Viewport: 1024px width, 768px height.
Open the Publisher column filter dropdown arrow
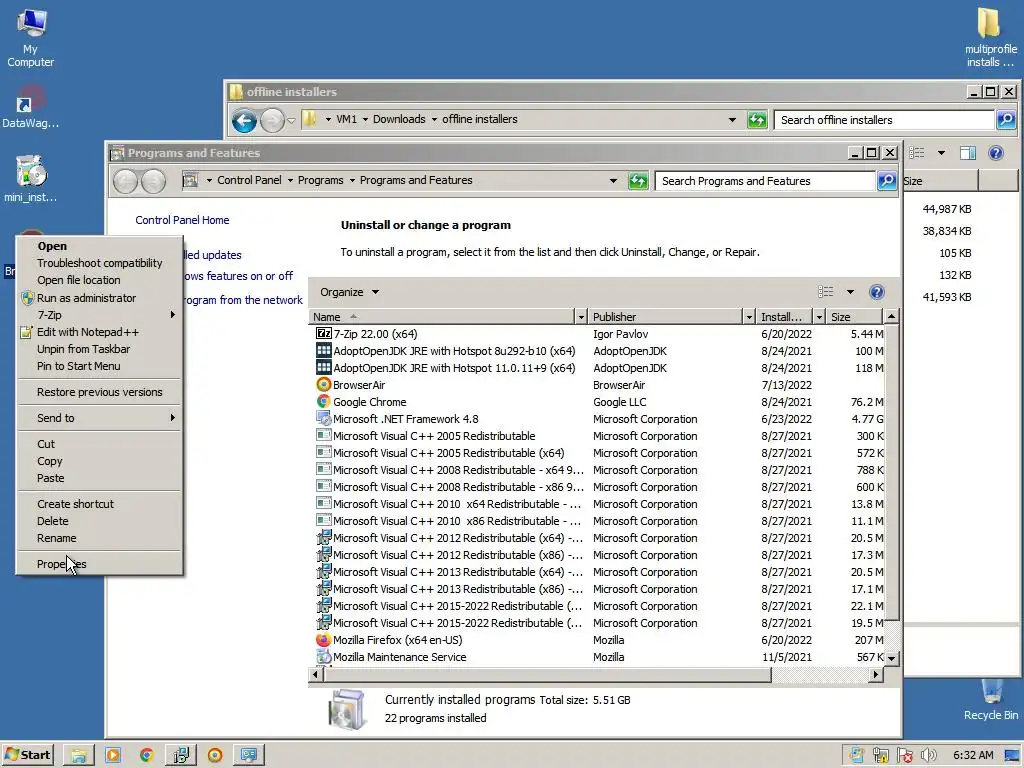[749, 317]
